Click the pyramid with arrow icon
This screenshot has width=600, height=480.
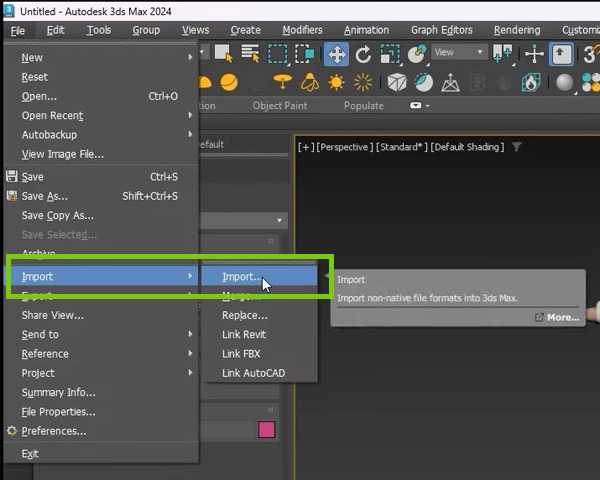(450, 82)
